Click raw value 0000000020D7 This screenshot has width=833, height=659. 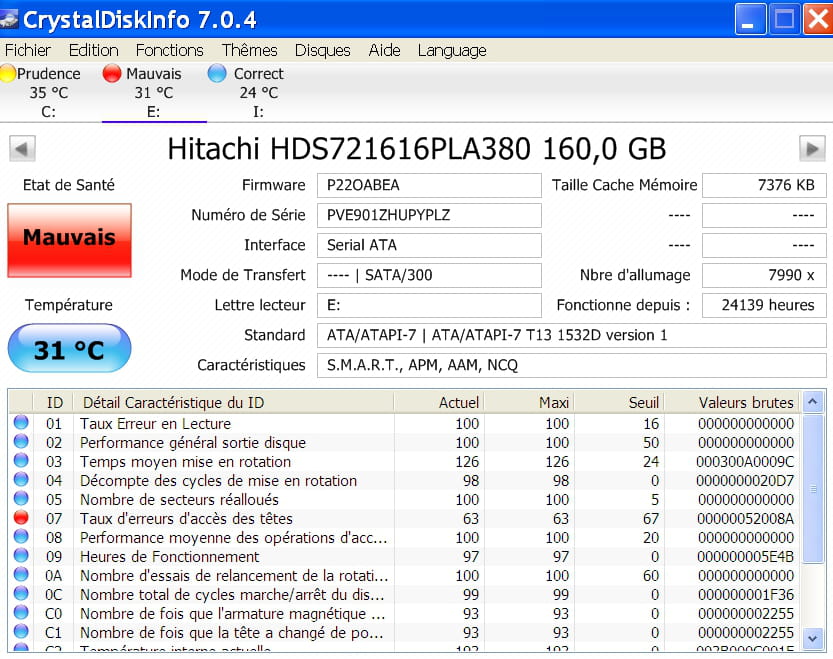[745, 481]
